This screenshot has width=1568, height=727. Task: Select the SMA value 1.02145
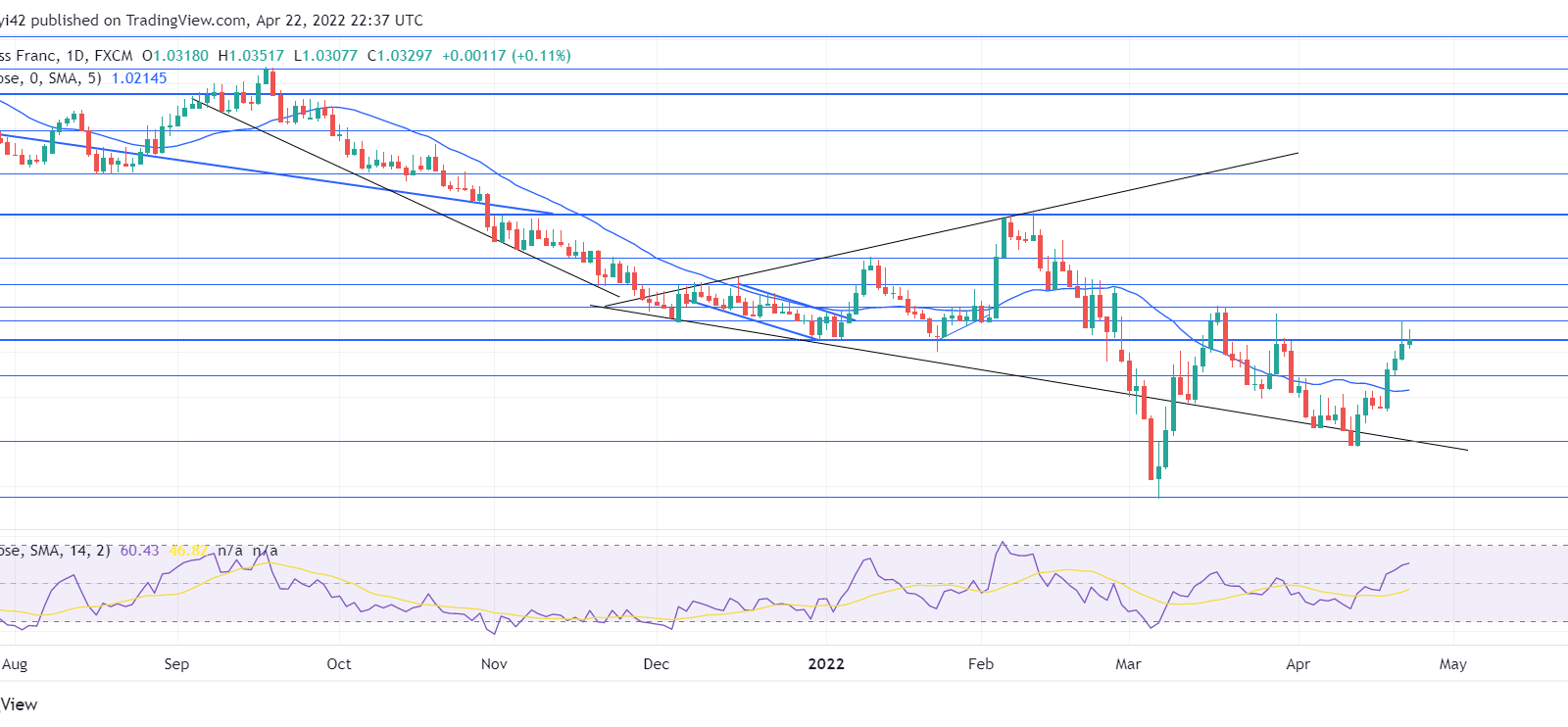coord(139,78)
